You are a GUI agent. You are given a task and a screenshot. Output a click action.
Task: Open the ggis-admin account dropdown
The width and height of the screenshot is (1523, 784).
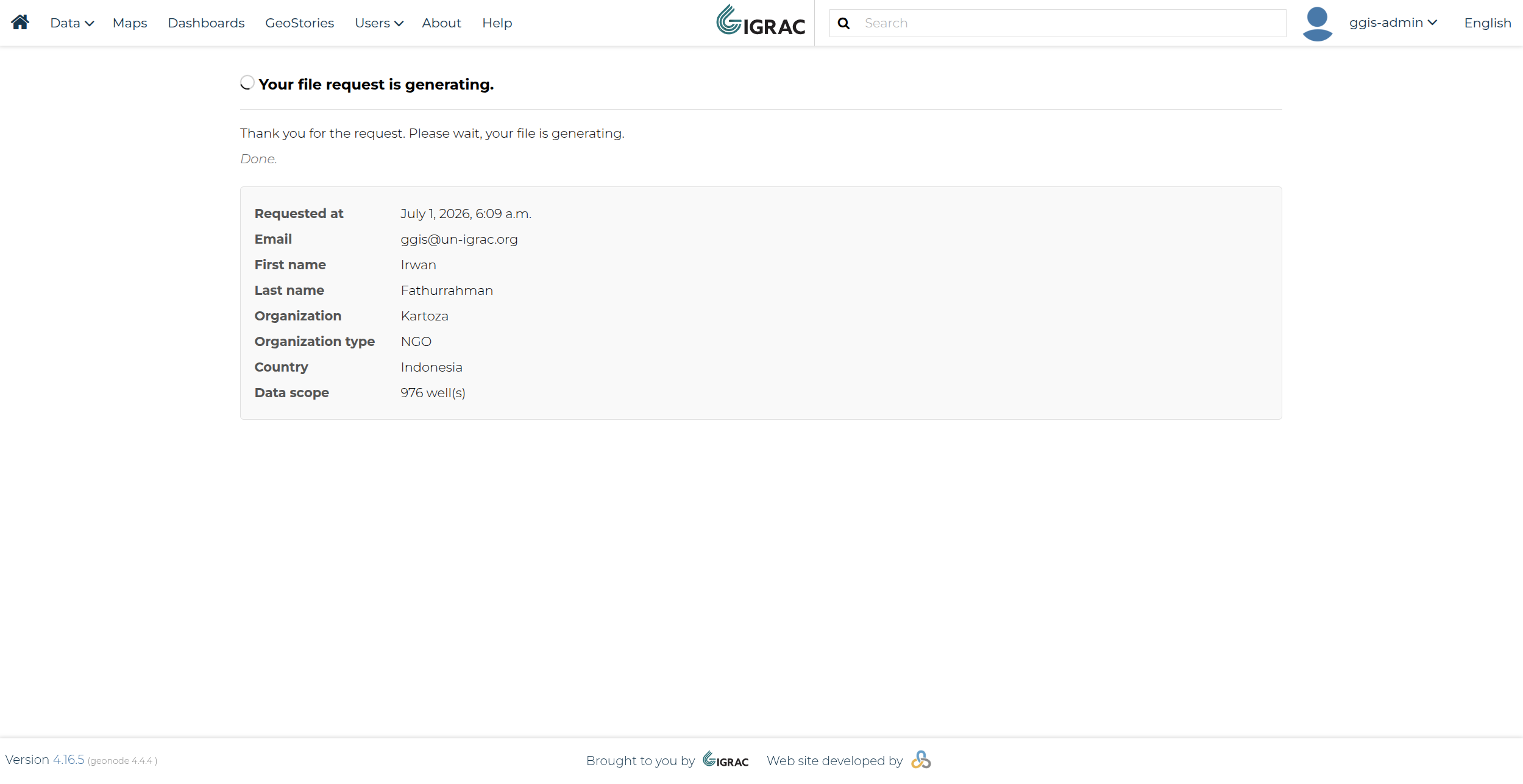tap(1393, 23)
